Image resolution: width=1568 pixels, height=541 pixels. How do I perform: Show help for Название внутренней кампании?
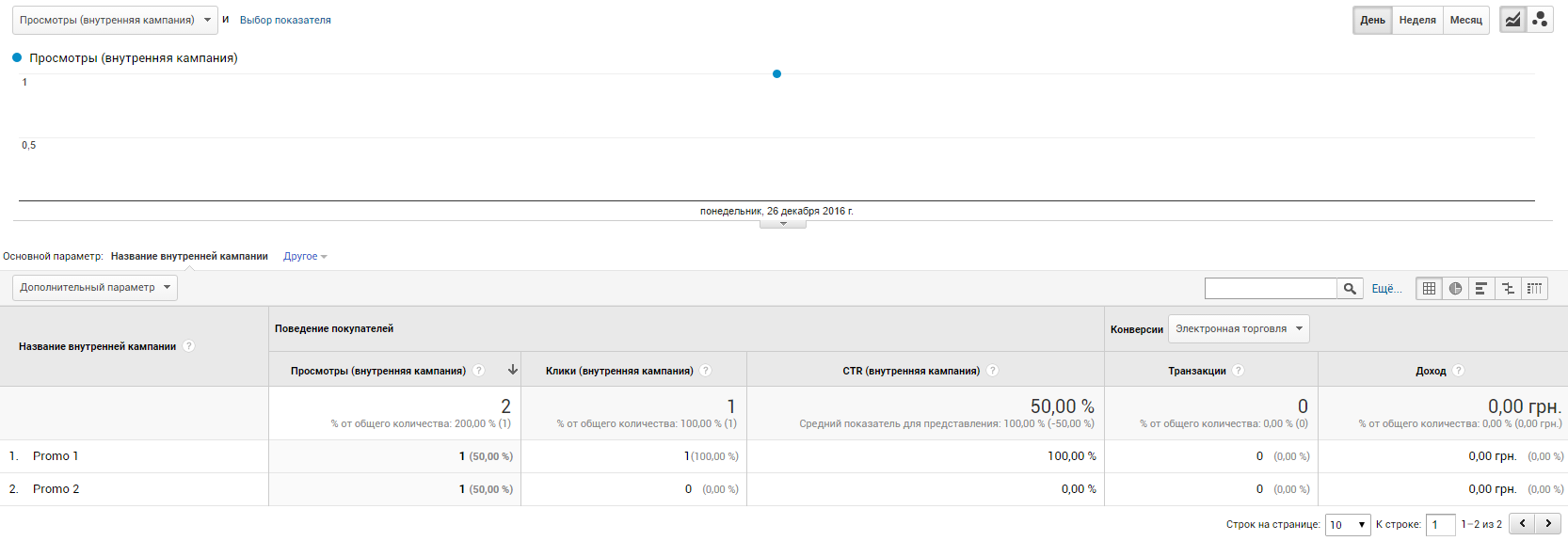click(x=189, y=346)
